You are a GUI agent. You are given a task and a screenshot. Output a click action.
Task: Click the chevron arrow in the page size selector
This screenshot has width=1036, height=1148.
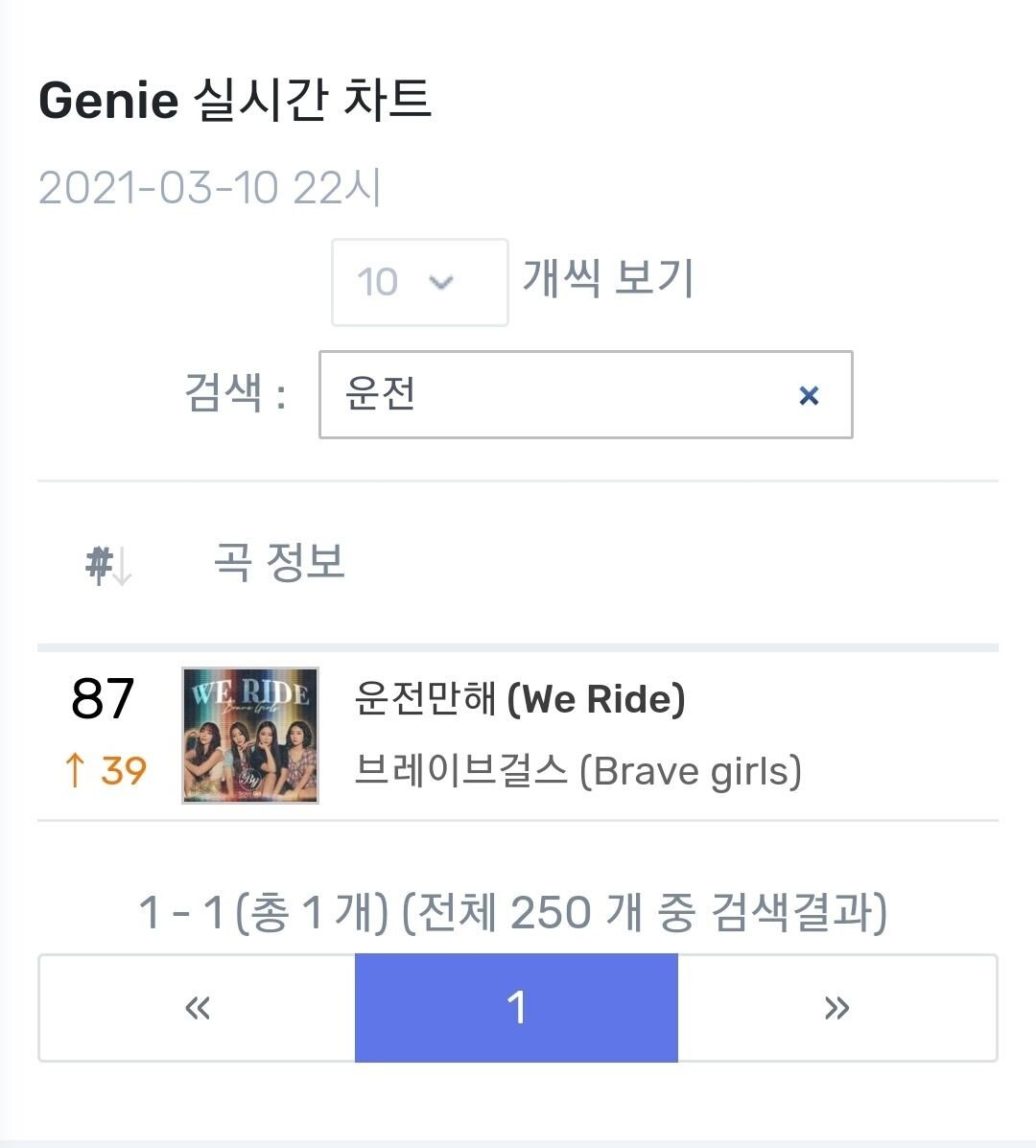[440, 282]
